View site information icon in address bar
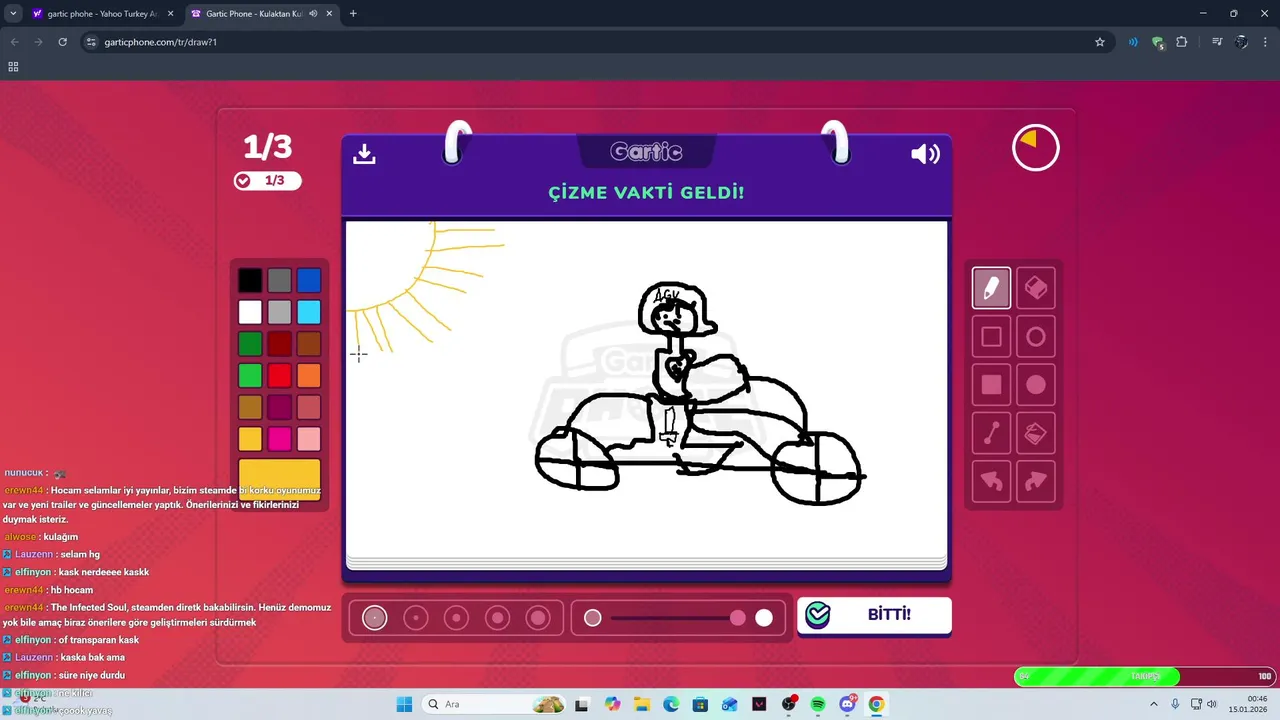Image resolution: width=1280 pixels, height=720 pixels. tap(91, 42)
